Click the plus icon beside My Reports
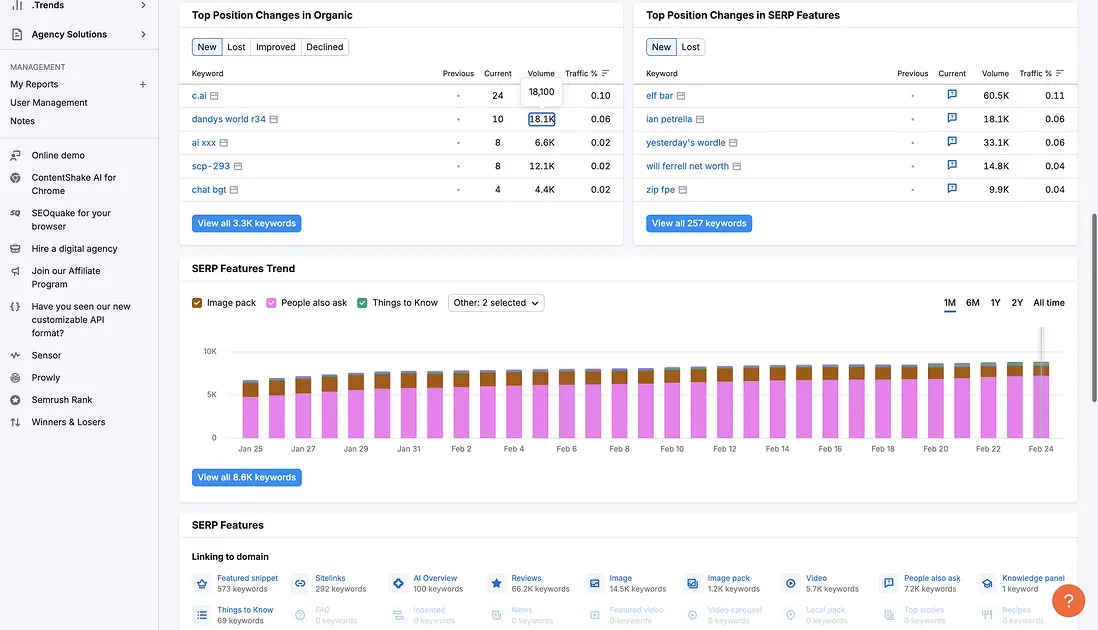The width and height of the screenshot is (1098, 630). pyautogui.click(x=143, y=85)
